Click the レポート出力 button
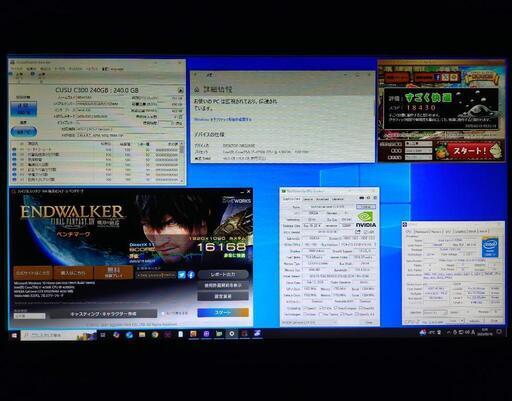The height and width of the screenshot is (401, 512). pos(223,274)
